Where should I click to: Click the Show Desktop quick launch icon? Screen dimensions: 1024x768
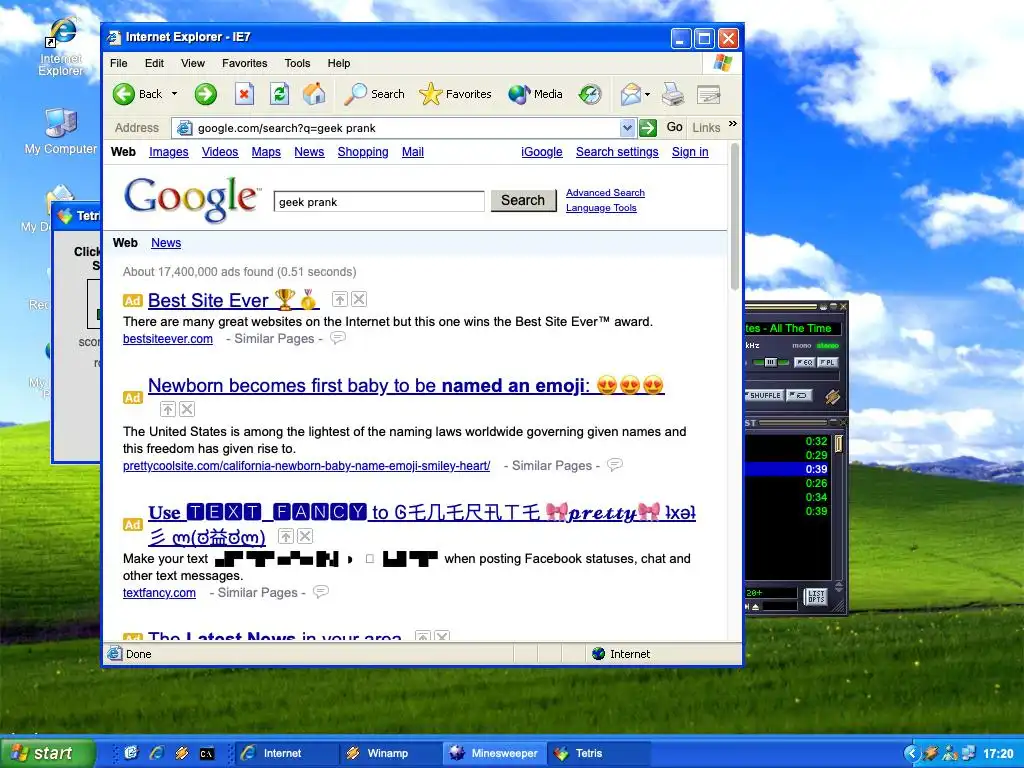(131, 753)
